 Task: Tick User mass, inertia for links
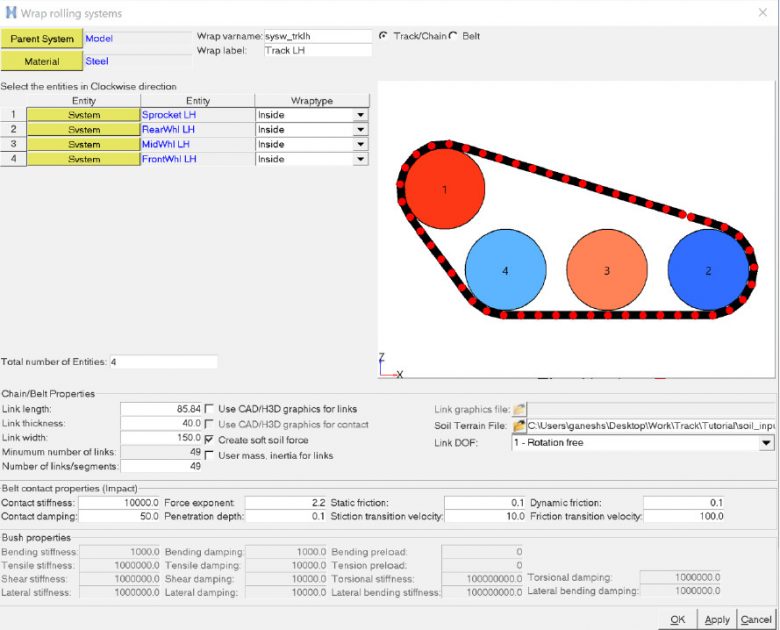tap(210, 456)
